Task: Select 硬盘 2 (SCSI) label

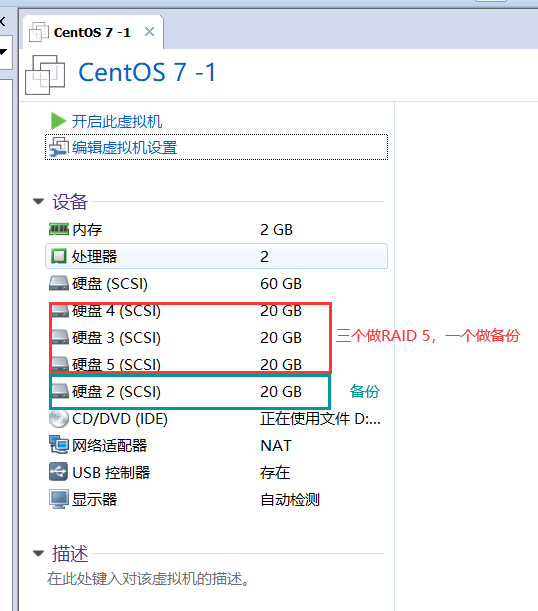Action: pyautogui.click(x=116, y=392)
